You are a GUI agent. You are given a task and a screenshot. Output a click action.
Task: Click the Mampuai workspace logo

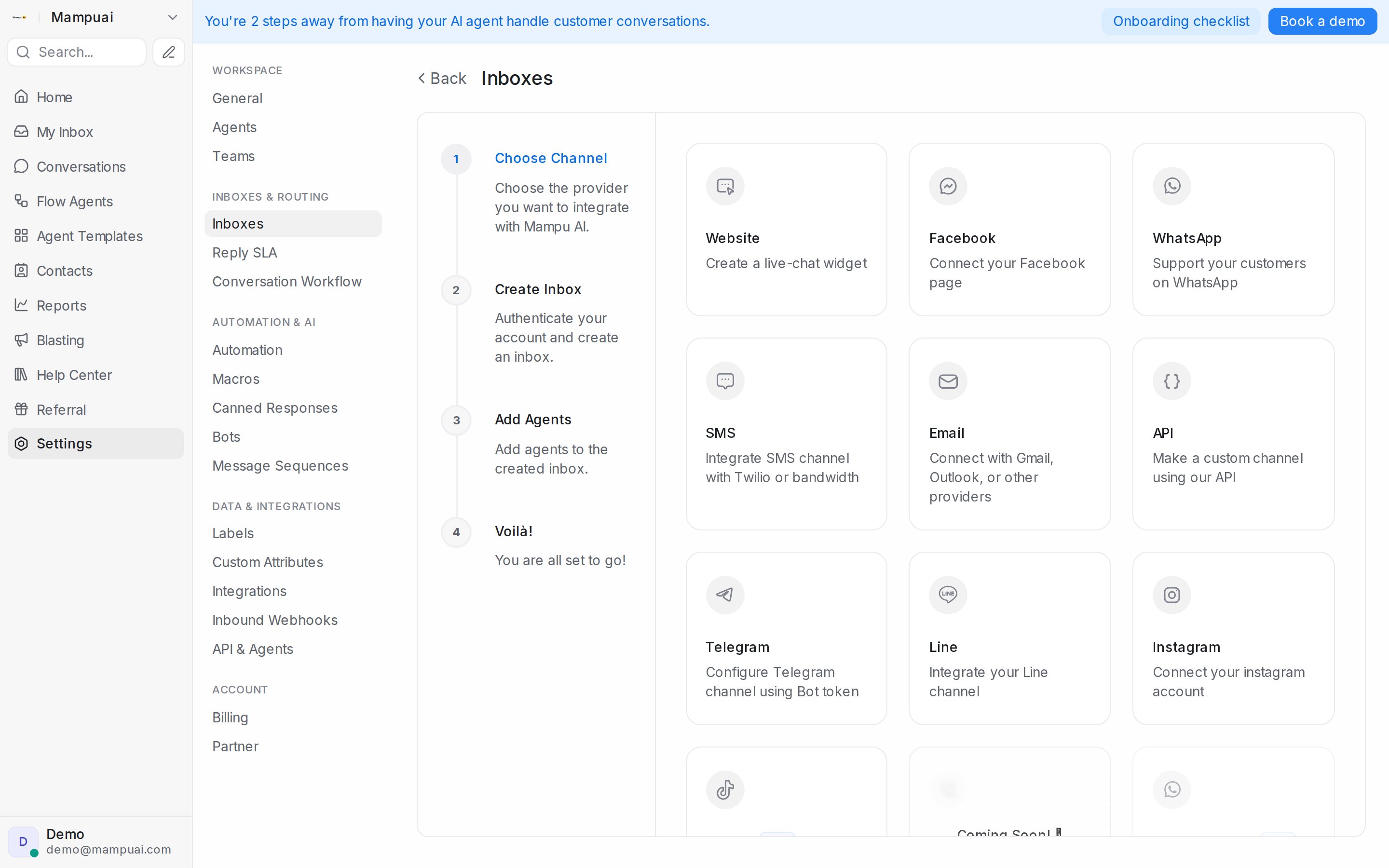click(x=19, y=17)
